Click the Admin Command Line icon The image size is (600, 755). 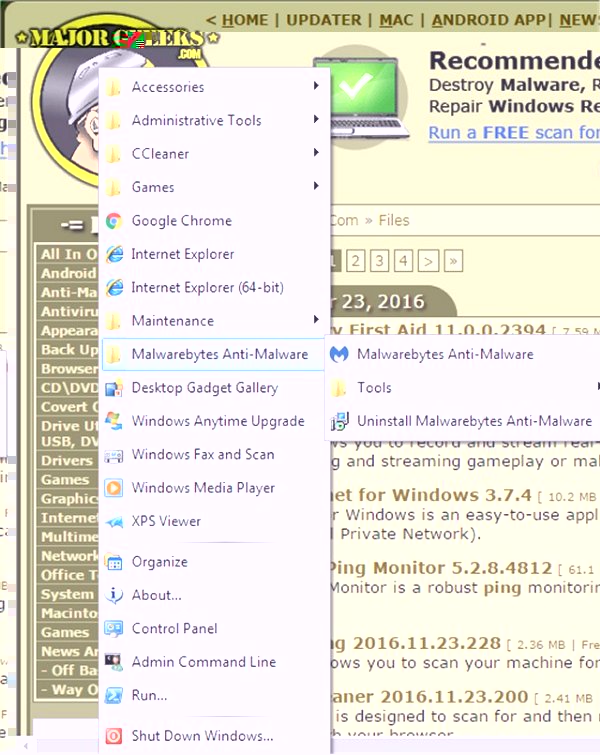114,662
